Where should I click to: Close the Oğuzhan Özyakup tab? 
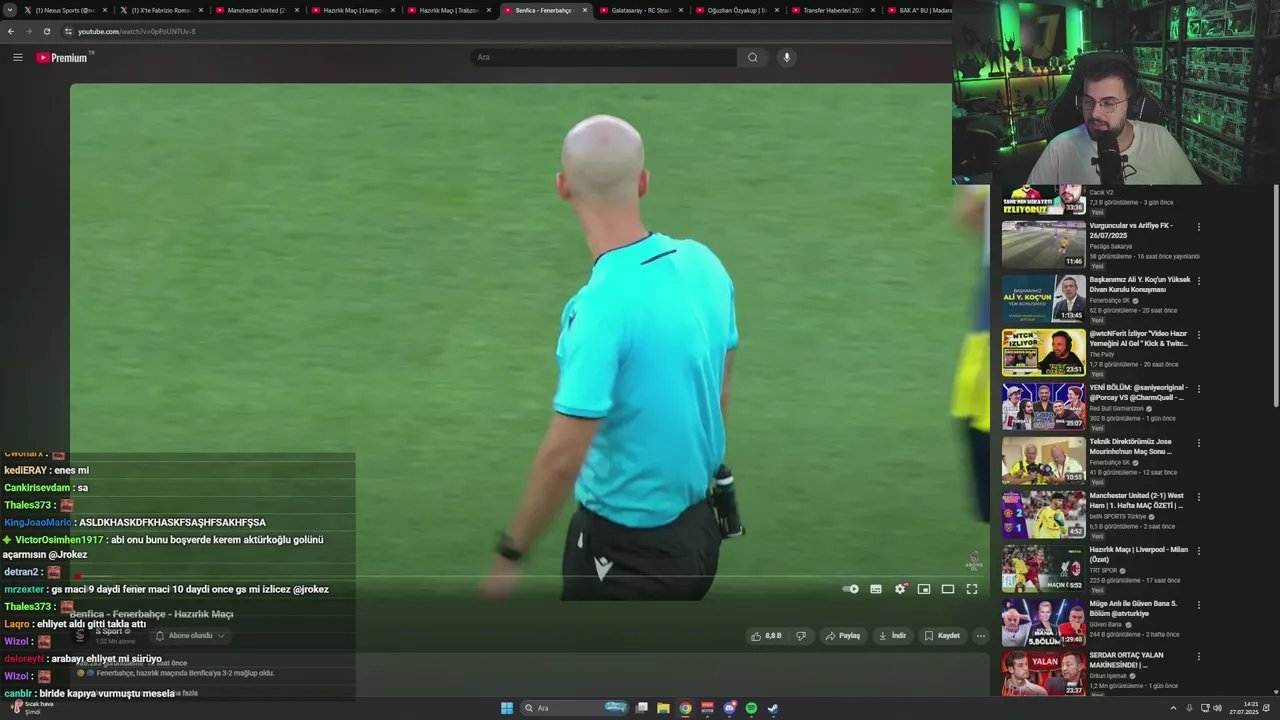(x=777, y=10)
